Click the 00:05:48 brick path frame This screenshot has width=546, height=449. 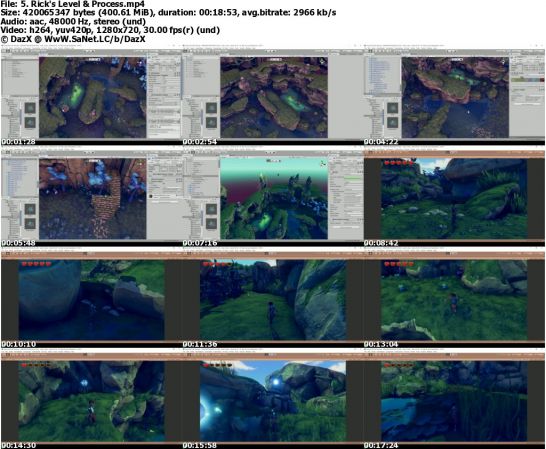pyautogui.click(x=91, y=196)
